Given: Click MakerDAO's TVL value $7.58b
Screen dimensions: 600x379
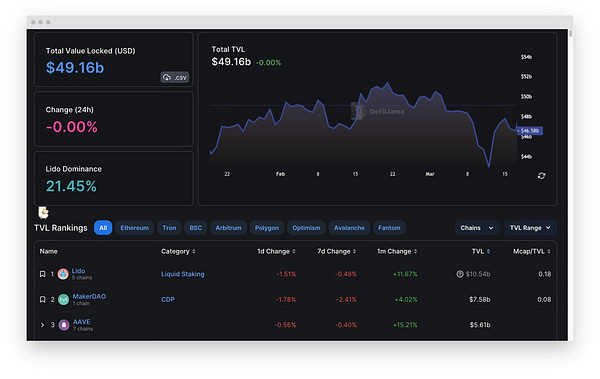Looking at the screenshot, I should 479,299.
